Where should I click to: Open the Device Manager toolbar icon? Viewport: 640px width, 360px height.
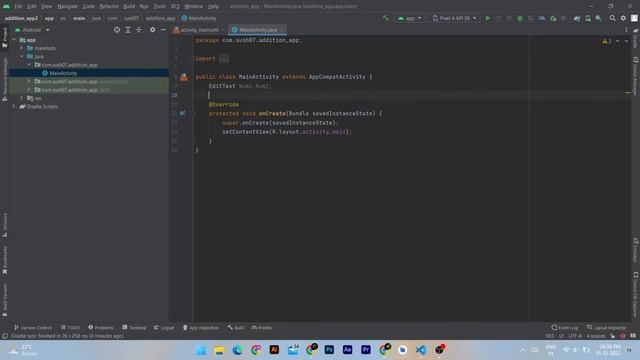click(x=588, y=18)
